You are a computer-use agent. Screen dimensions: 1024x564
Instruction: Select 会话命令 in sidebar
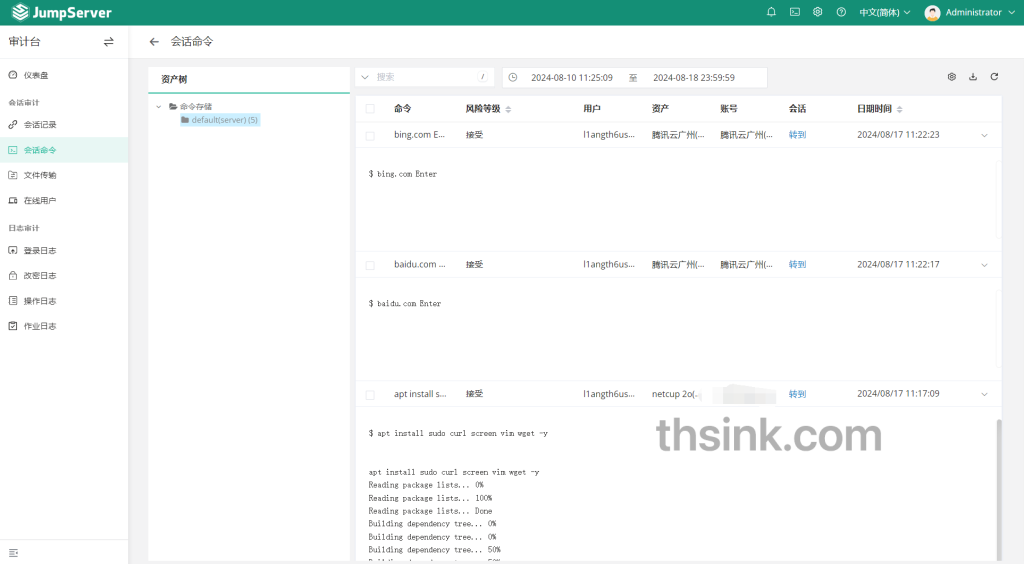[64, 149]
